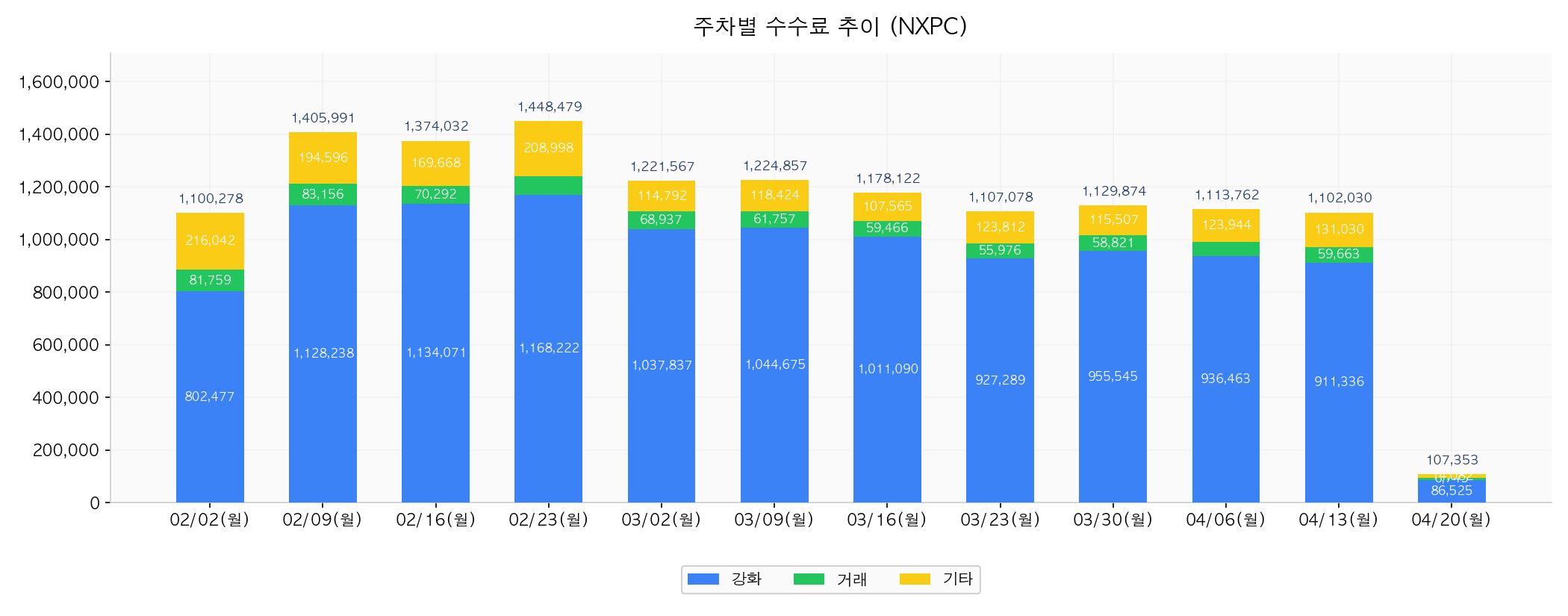
Task: Click the blue 강화 legend swatch
Action: click(x=703, y=579)
